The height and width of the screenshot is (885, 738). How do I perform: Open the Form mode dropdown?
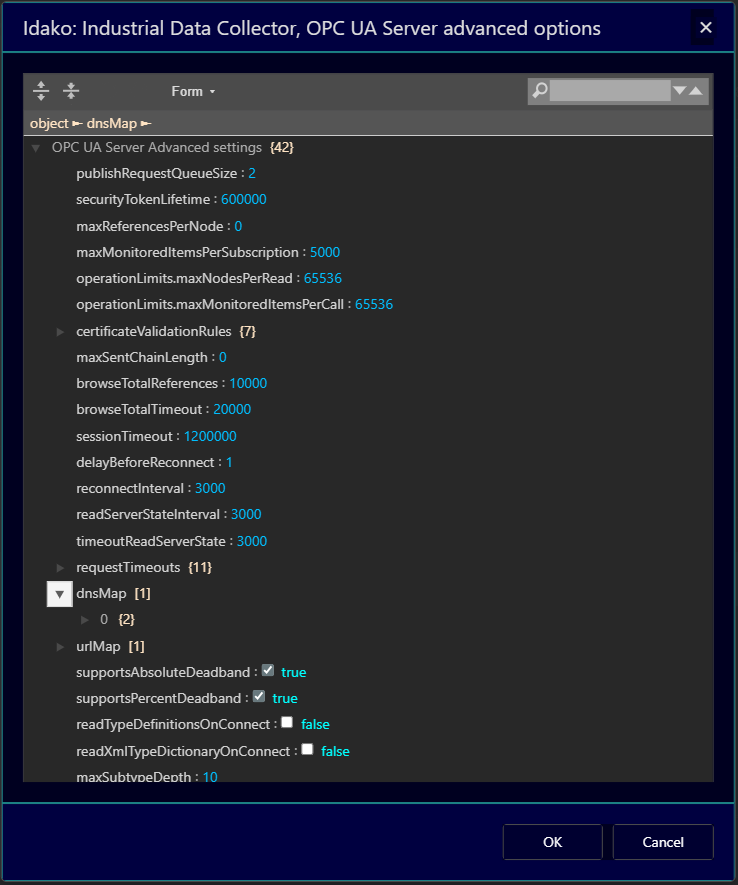pos(193,91)
